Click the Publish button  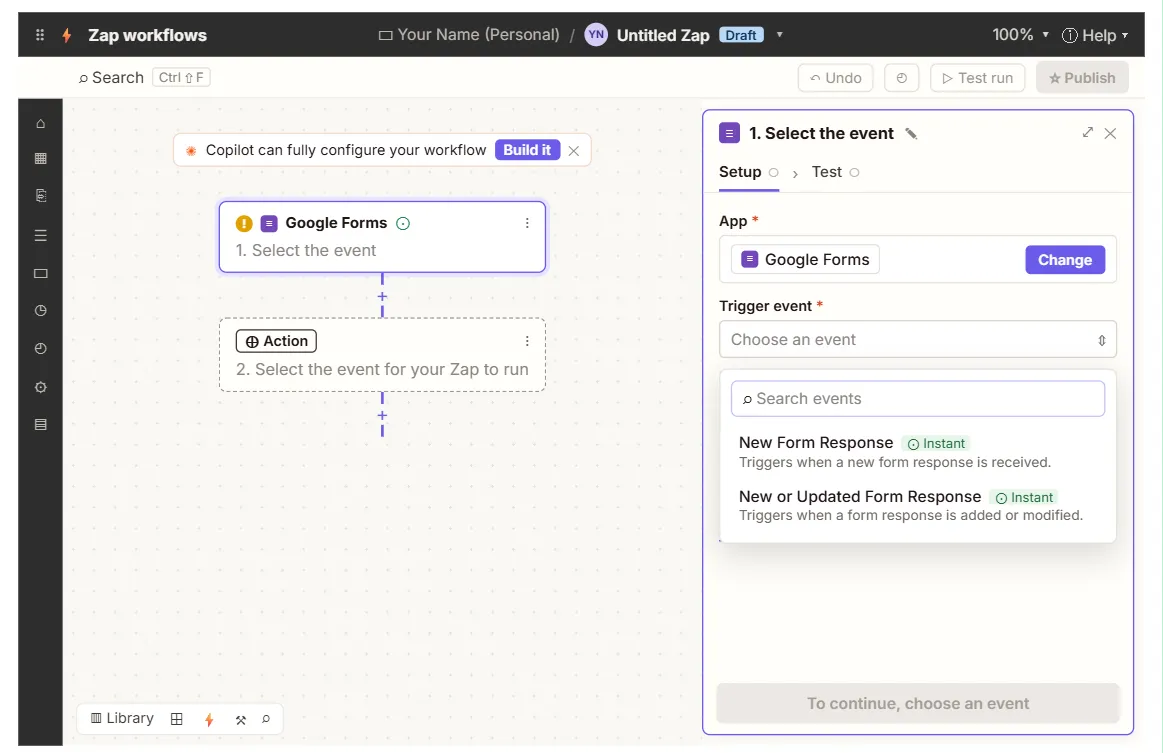click(x=1082, y=78)
